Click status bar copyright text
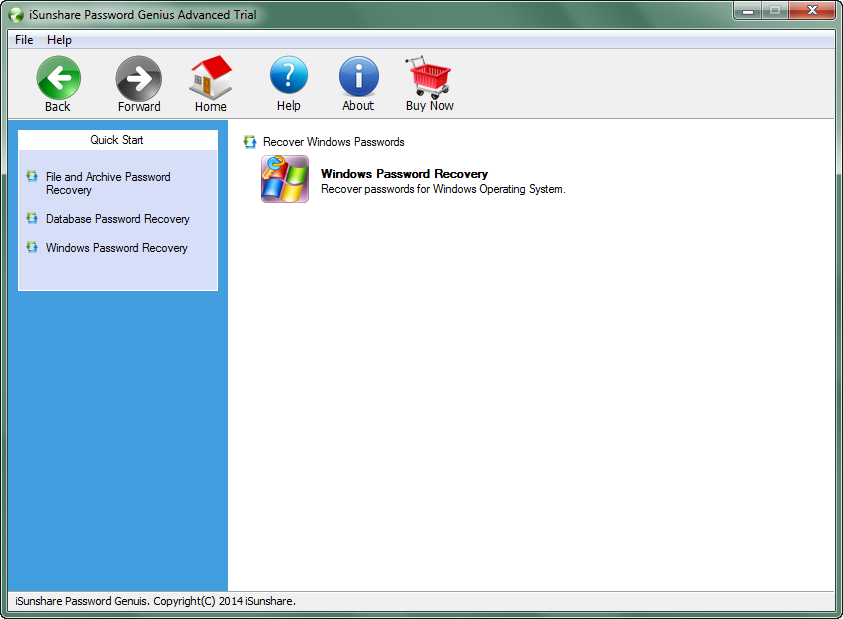Image resolution: width=843 pixels, height=619 pixels. 155,601
